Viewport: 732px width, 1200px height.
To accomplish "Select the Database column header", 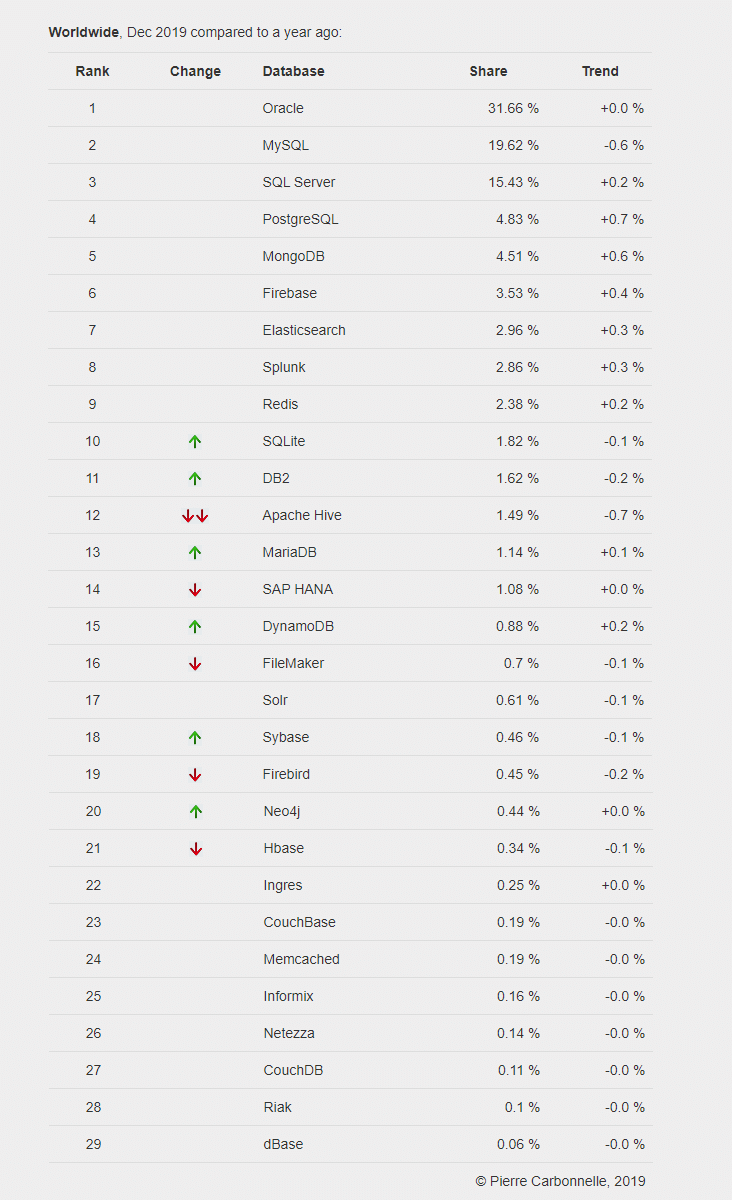I will pyautogui.click(x=293, y=71).
